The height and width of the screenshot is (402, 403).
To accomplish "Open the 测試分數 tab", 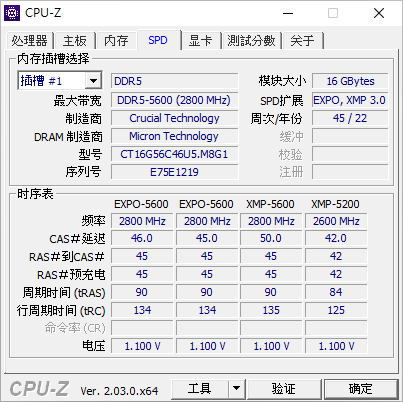I will coord(251,41).
